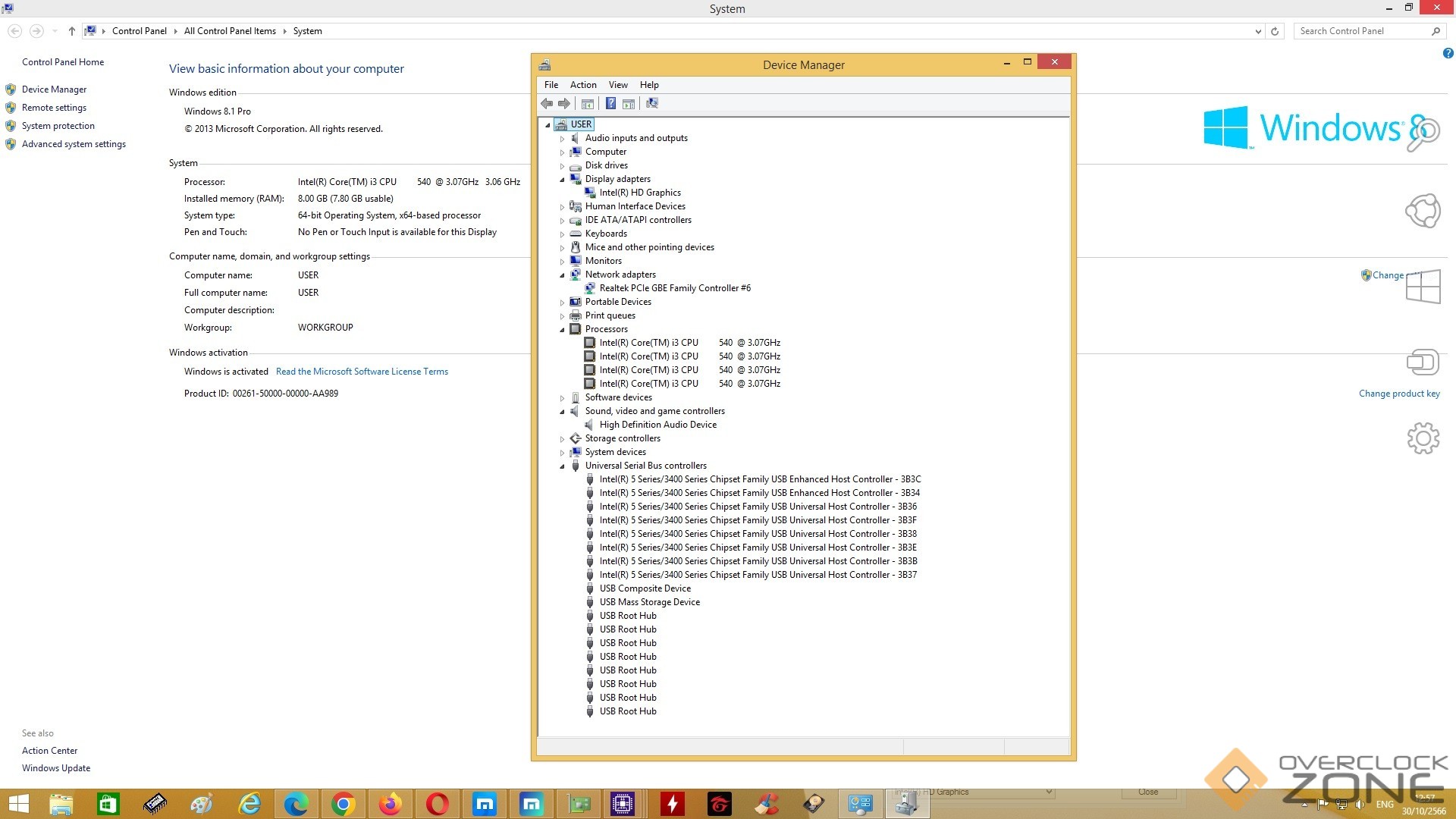Click Show/Hide Console Tree toolbar icon
This screenshot has width=1456, height=819.
tap(587, 104)
